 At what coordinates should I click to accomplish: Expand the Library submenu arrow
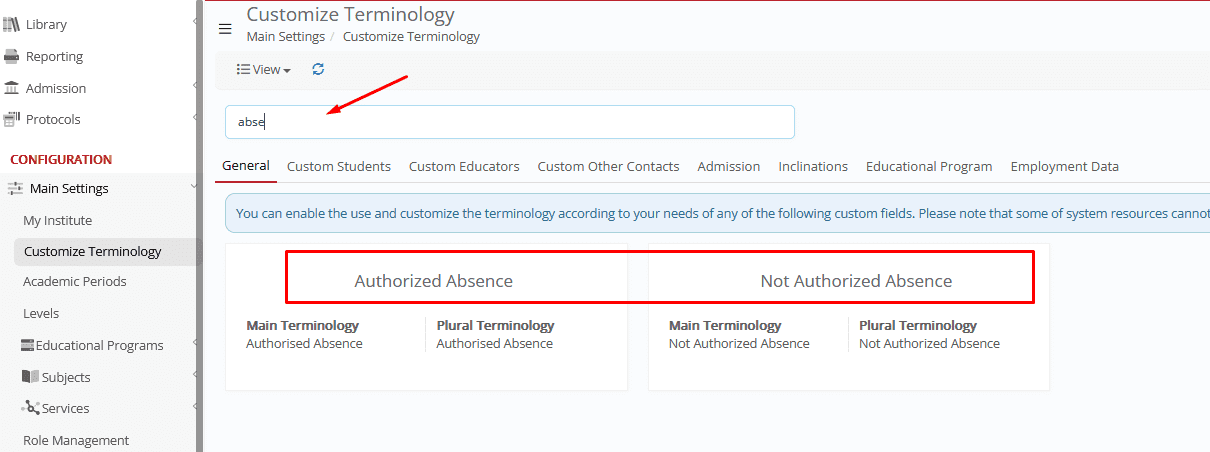194,22
